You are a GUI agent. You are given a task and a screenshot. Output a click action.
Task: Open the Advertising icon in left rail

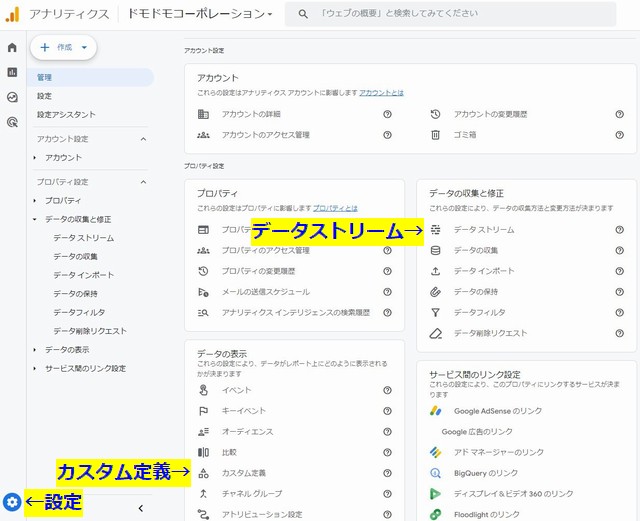click(12, 122)
